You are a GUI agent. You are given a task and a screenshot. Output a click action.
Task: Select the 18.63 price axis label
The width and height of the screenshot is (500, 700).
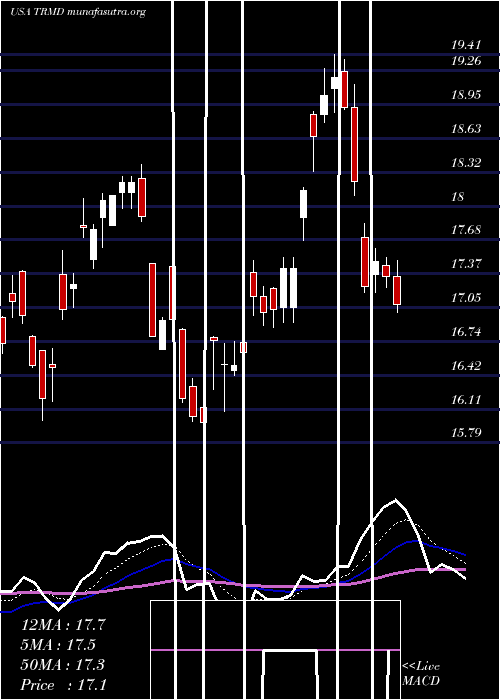point(466,129)
